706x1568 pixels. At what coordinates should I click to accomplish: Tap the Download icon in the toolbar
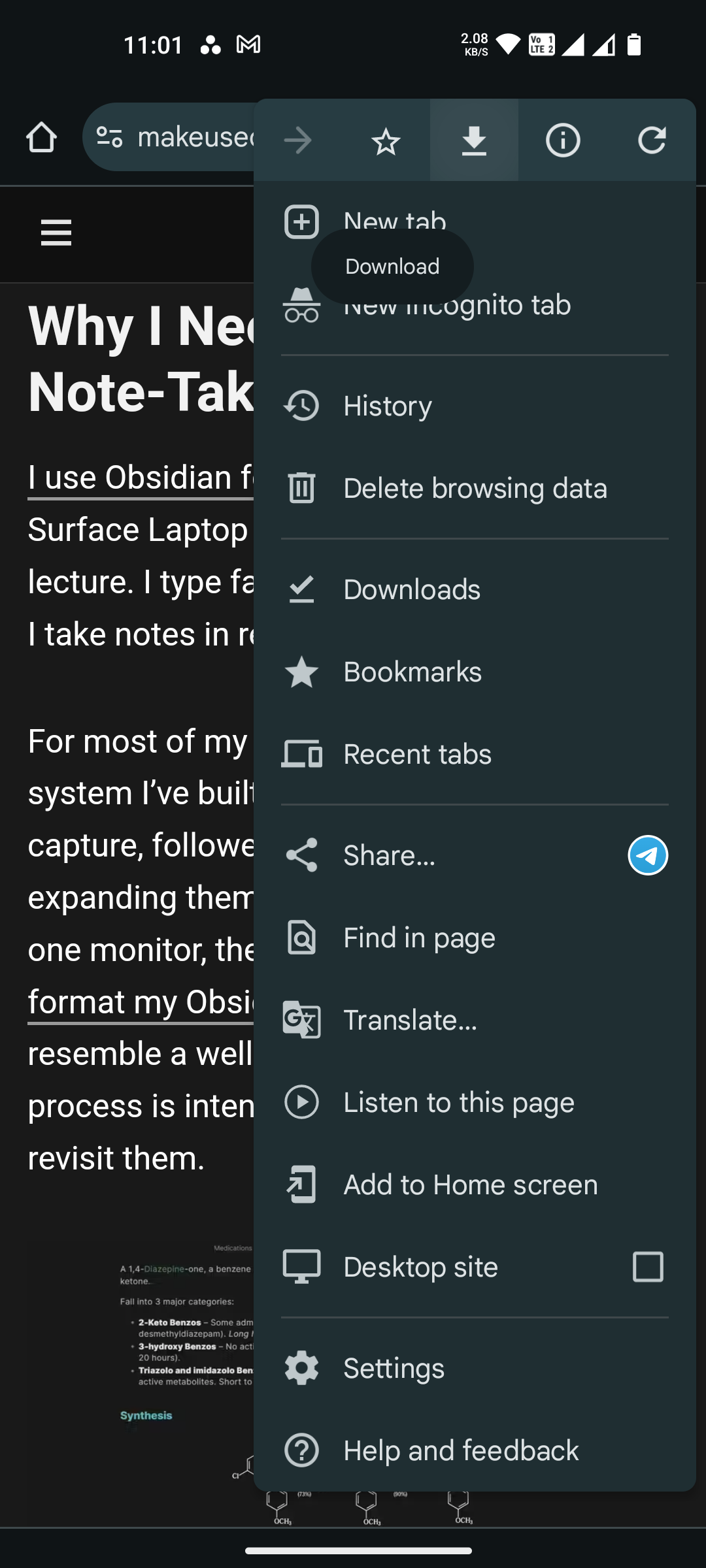coord(474,140)
